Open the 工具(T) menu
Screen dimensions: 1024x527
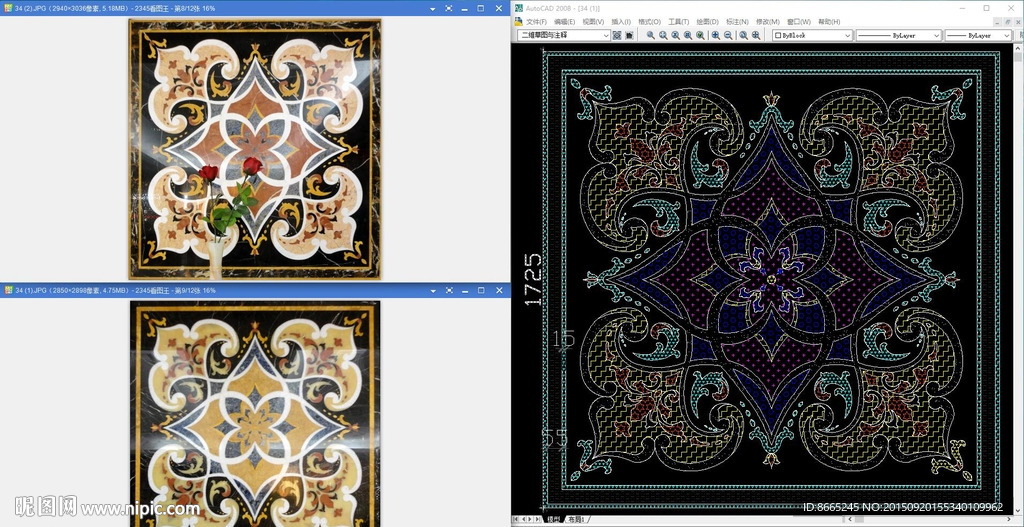click(679, 22)
